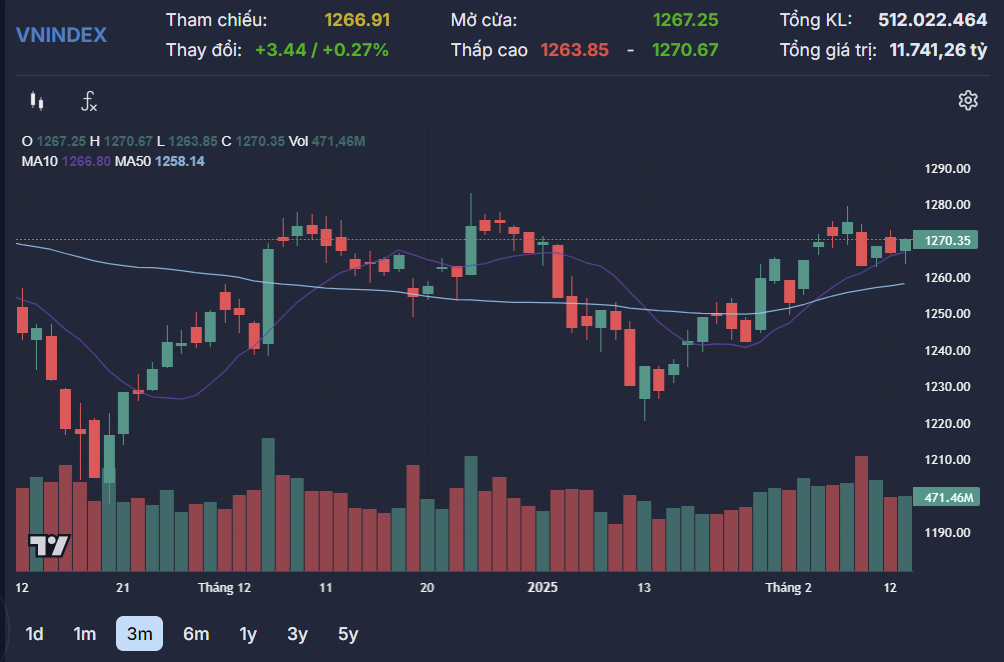The width and height of the screenshot is (1004, 662).
Task: Click the Thay đổi label
Action: click(204, 50)
